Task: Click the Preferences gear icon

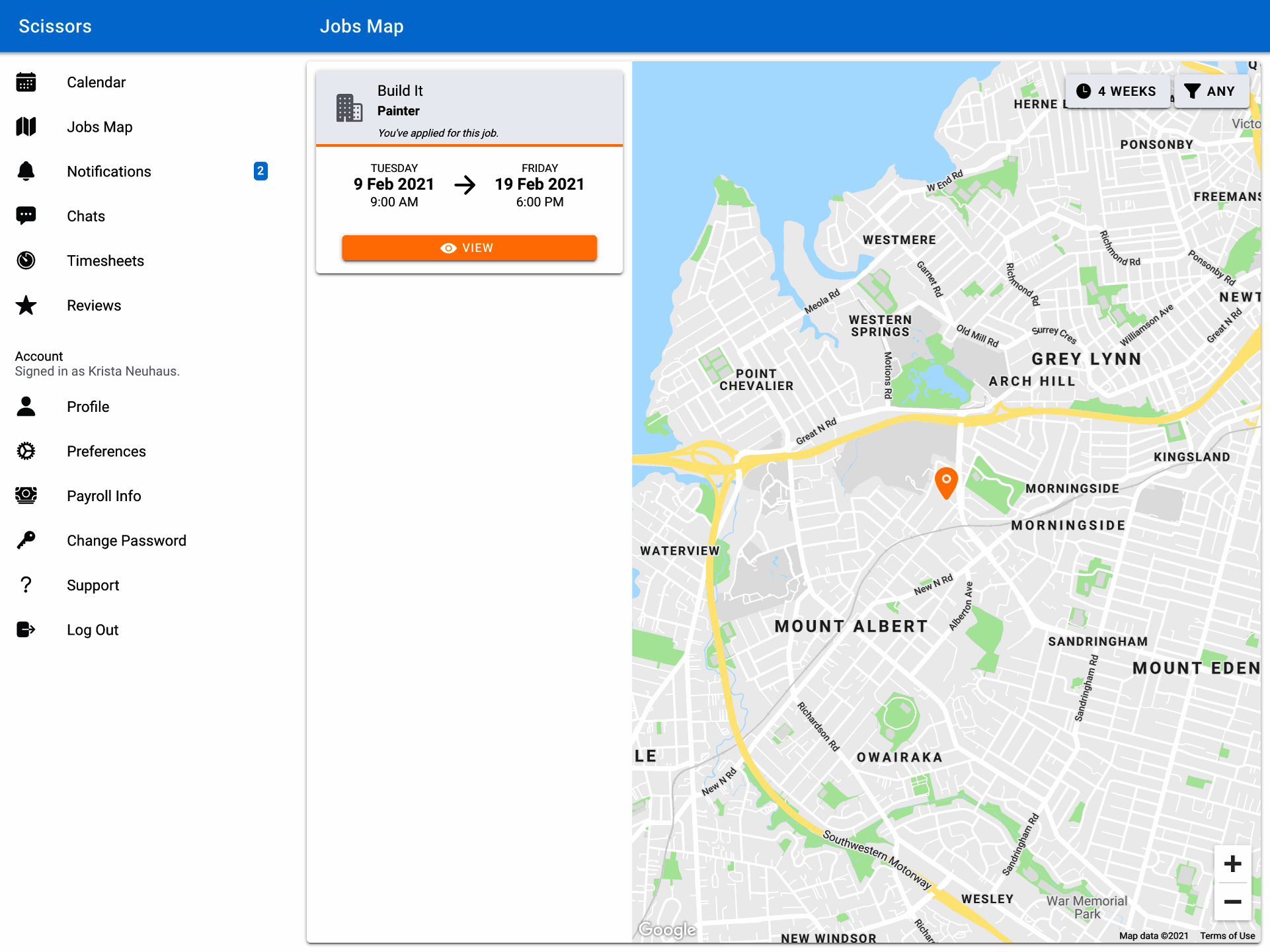Action: click(26, 451)
